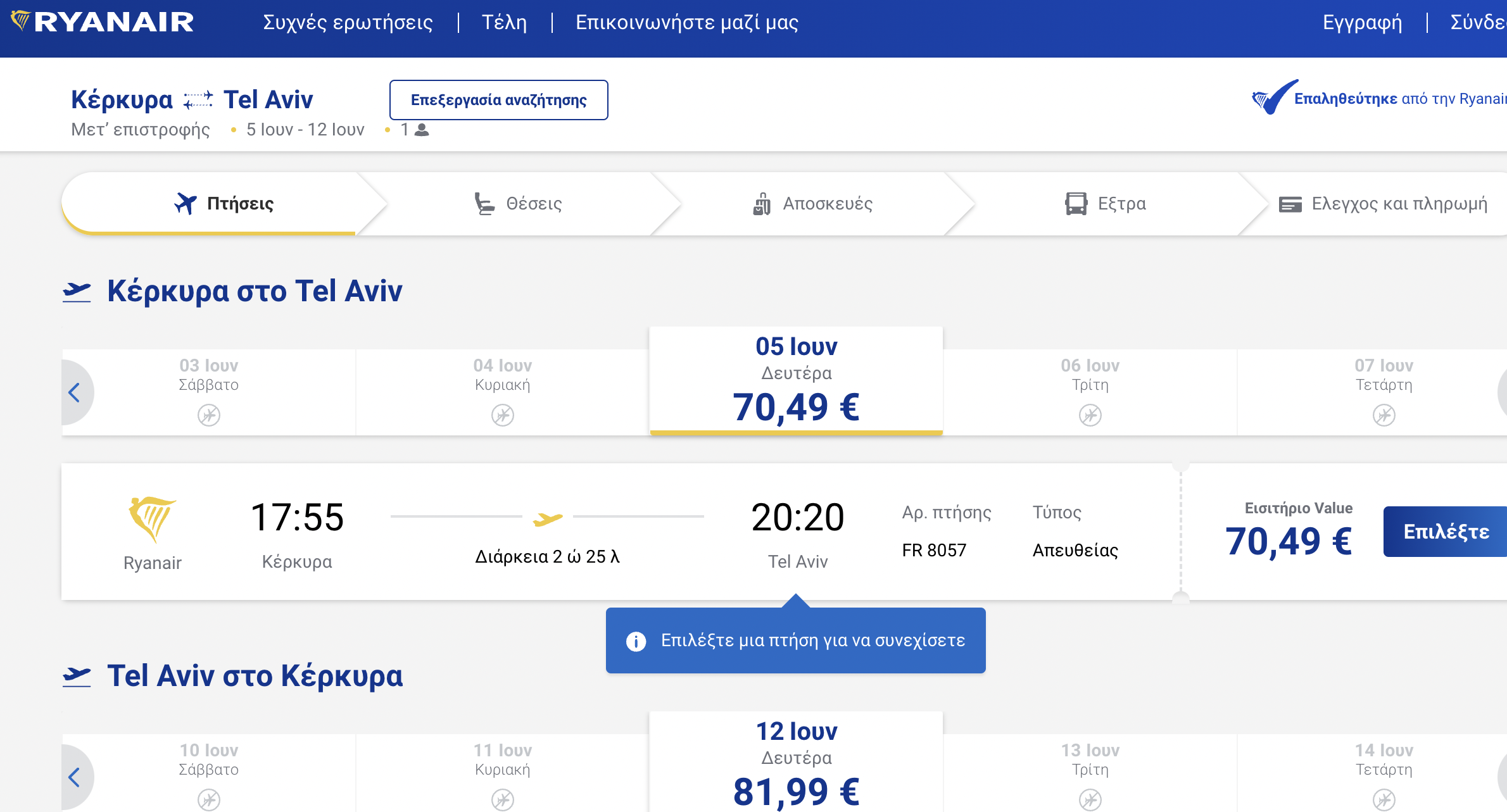Screen dimensions: 1507x812
Task: Open the Εγγραφή sign-up link
Action: point(1362,22)
